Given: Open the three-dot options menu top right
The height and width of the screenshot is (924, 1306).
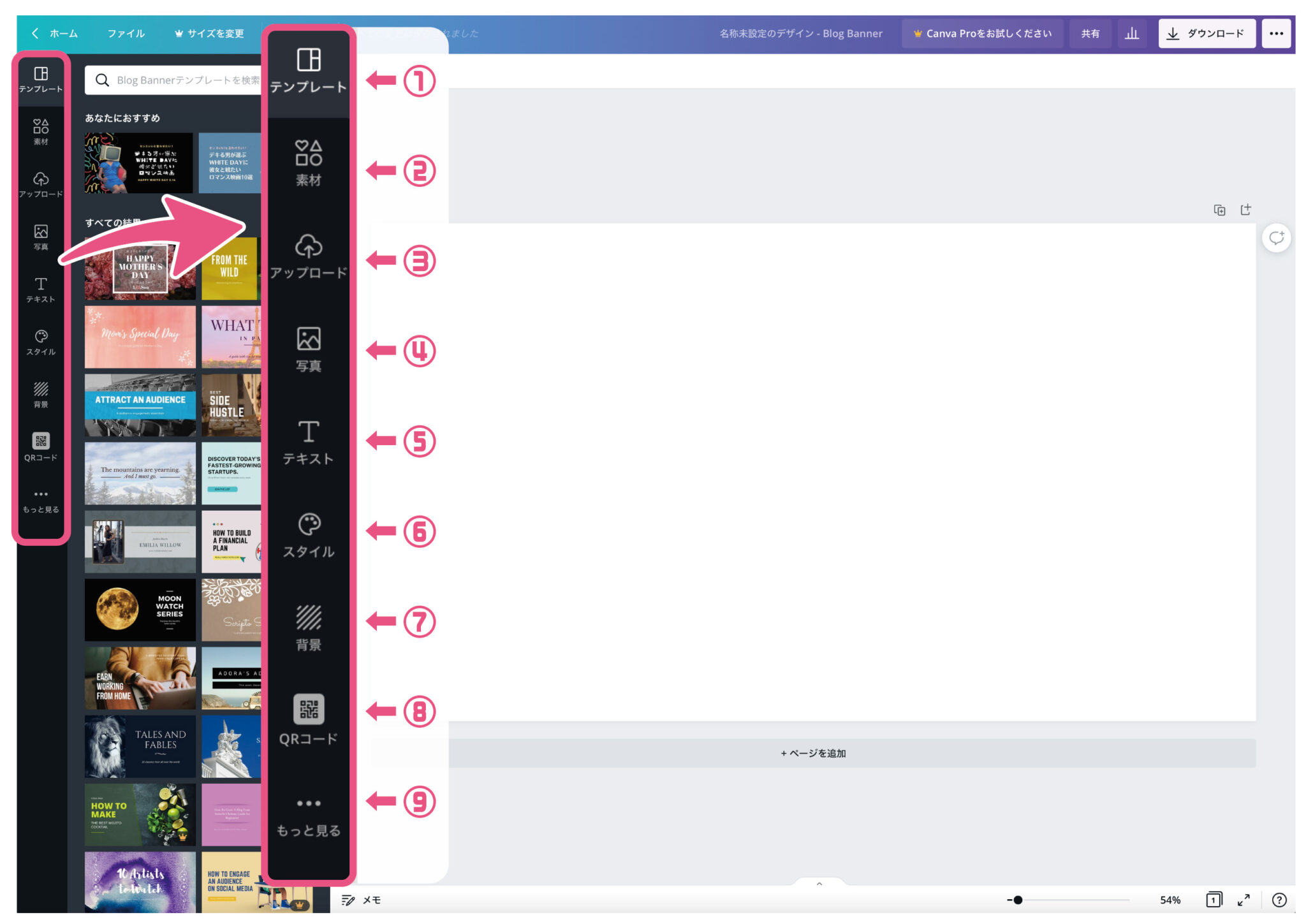Looking at the screenshot, I should [1277, 33].
